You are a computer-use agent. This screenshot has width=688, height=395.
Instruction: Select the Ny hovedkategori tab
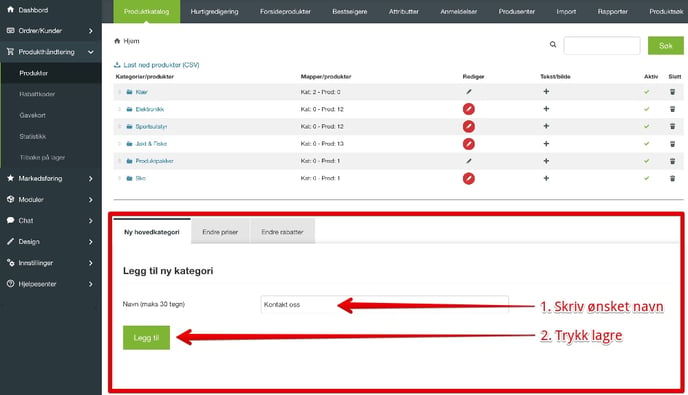(x=152, y=231)
